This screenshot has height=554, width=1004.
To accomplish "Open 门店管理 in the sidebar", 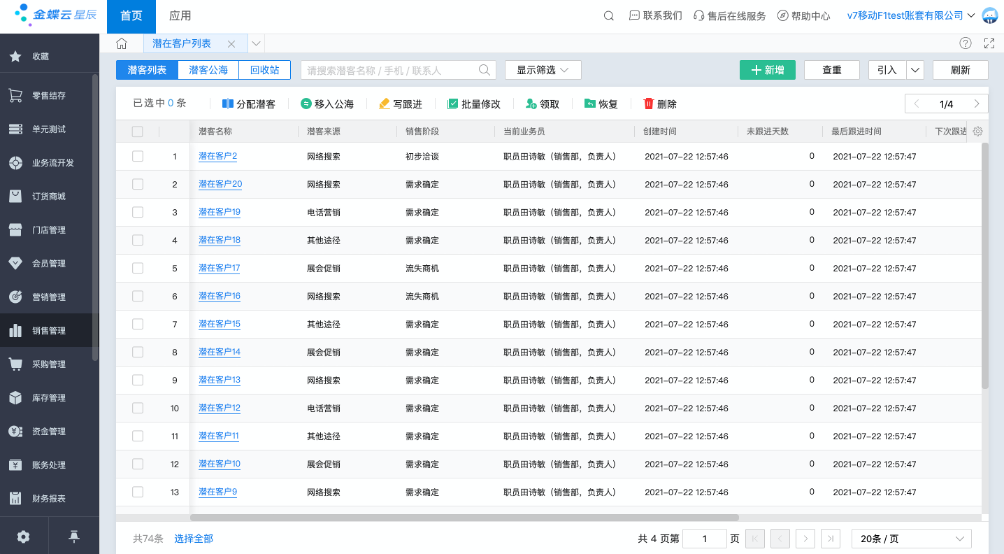I will tap(49, 230).
